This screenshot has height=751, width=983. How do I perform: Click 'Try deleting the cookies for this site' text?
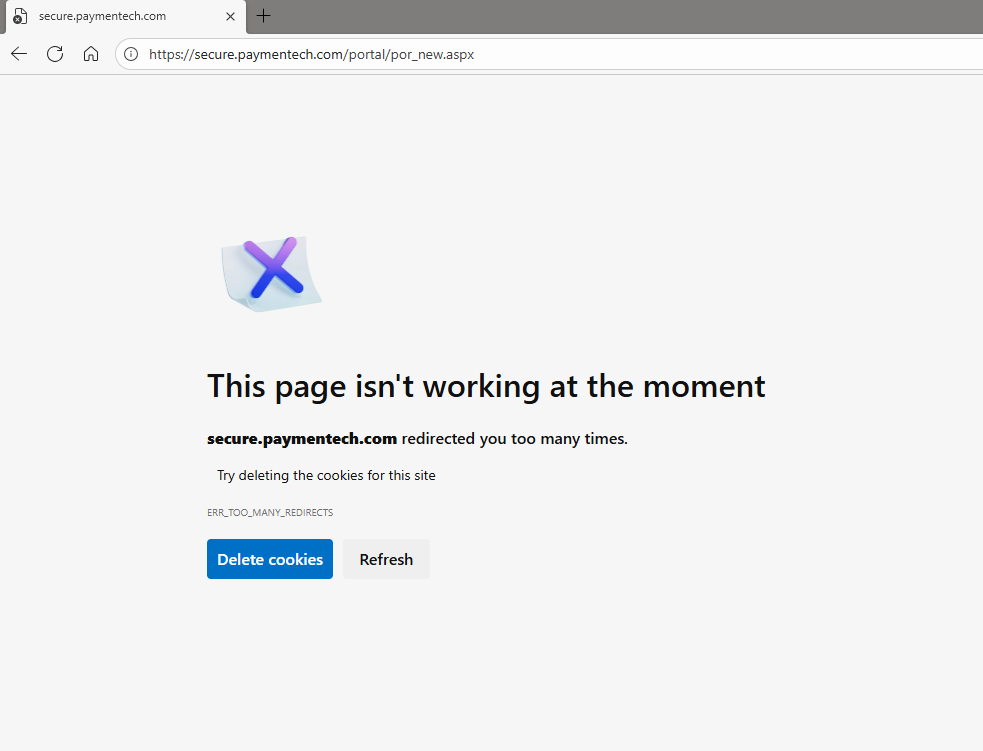coord(326,476)
